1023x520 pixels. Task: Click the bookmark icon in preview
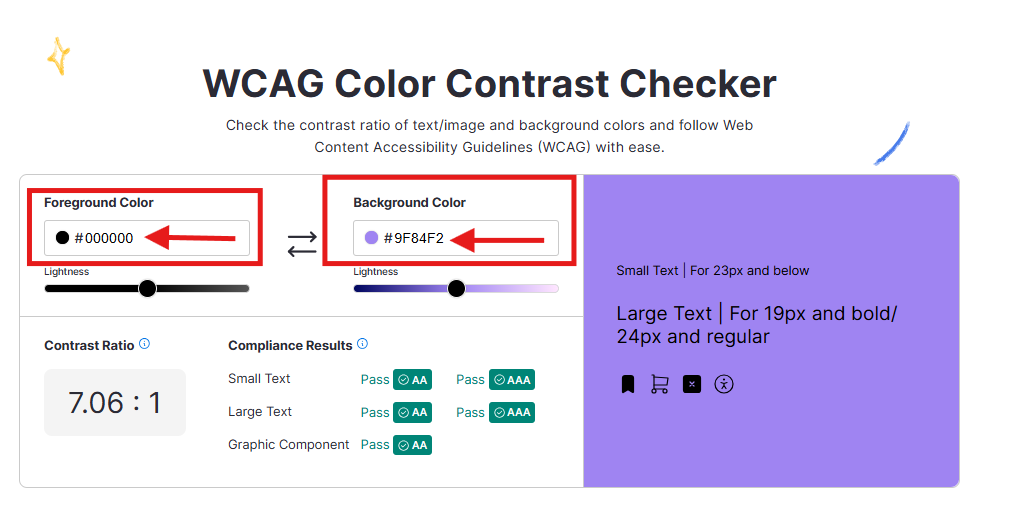pyautogui.click(x=628, y=384)
